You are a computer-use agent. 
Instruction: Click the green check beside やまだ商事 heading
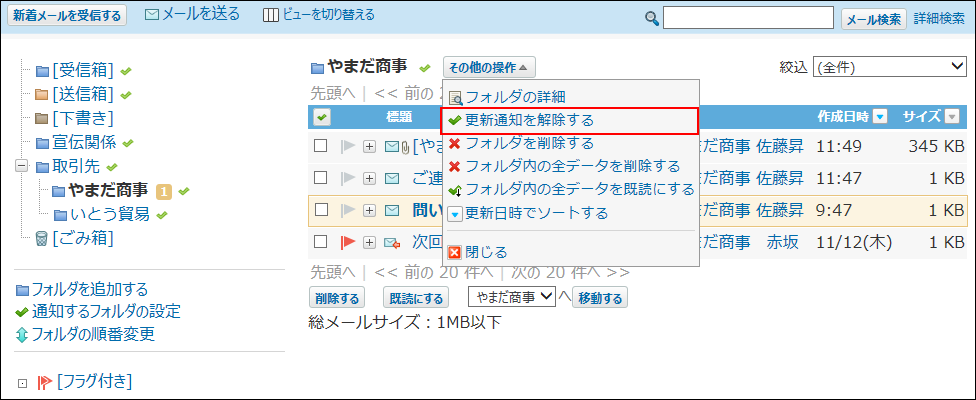tap(425, 67)
